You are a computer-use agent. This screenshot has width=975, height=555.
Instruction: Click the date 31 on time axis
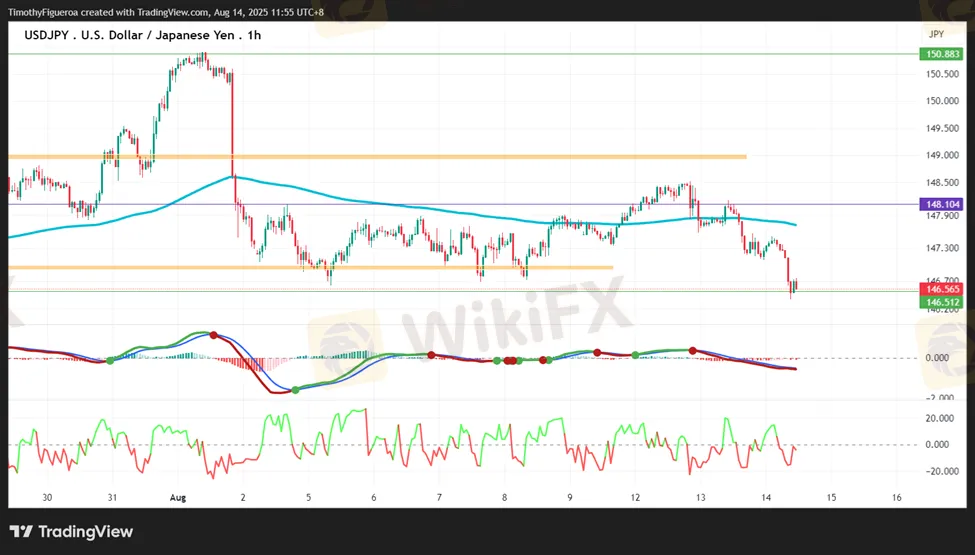click(x=112, y=497)
